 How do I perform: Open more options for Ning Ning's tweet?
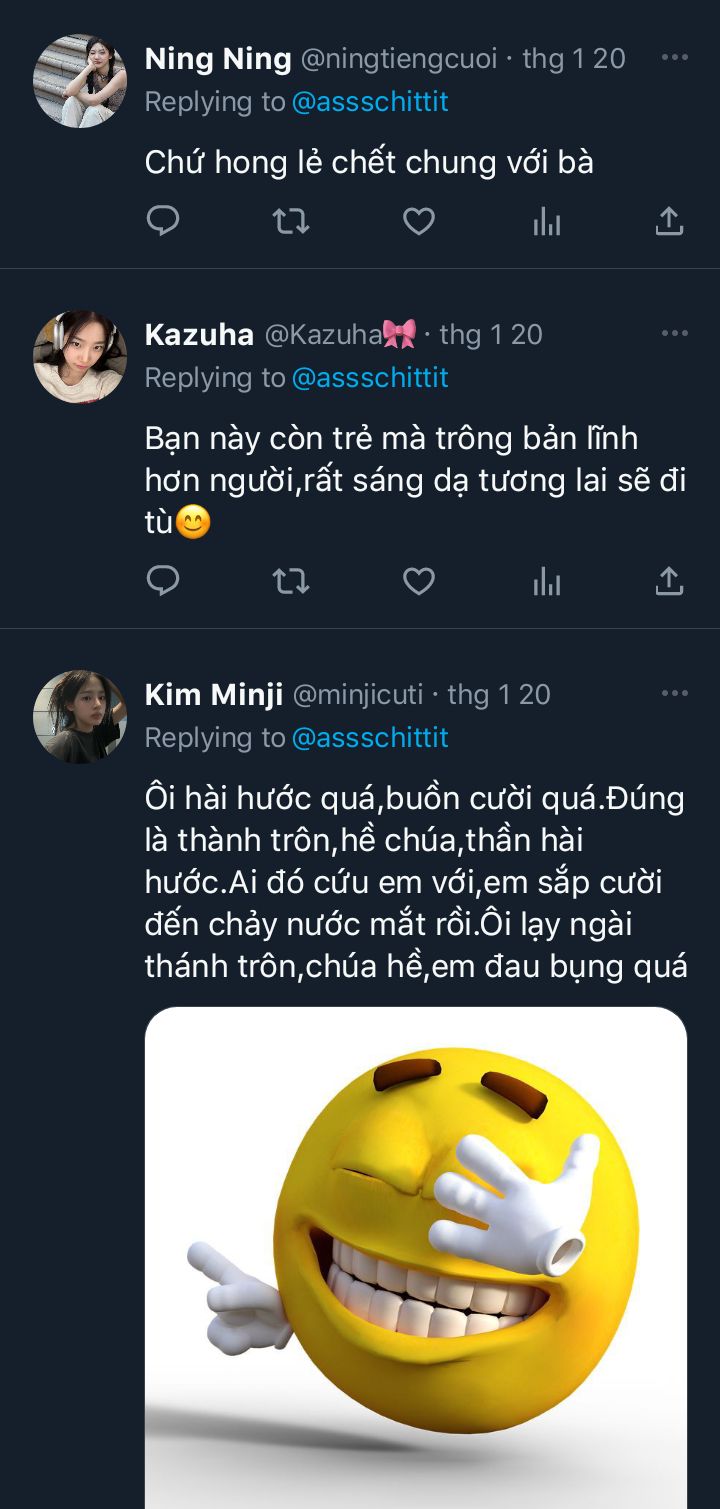point(675,58)
